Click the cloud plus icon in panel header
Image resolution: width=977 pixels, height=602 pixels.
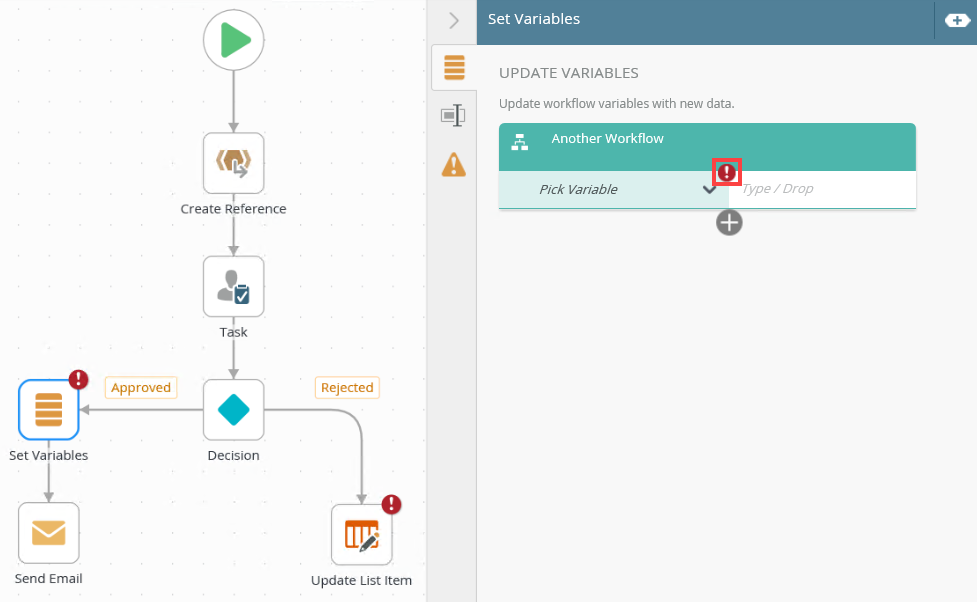957,21
